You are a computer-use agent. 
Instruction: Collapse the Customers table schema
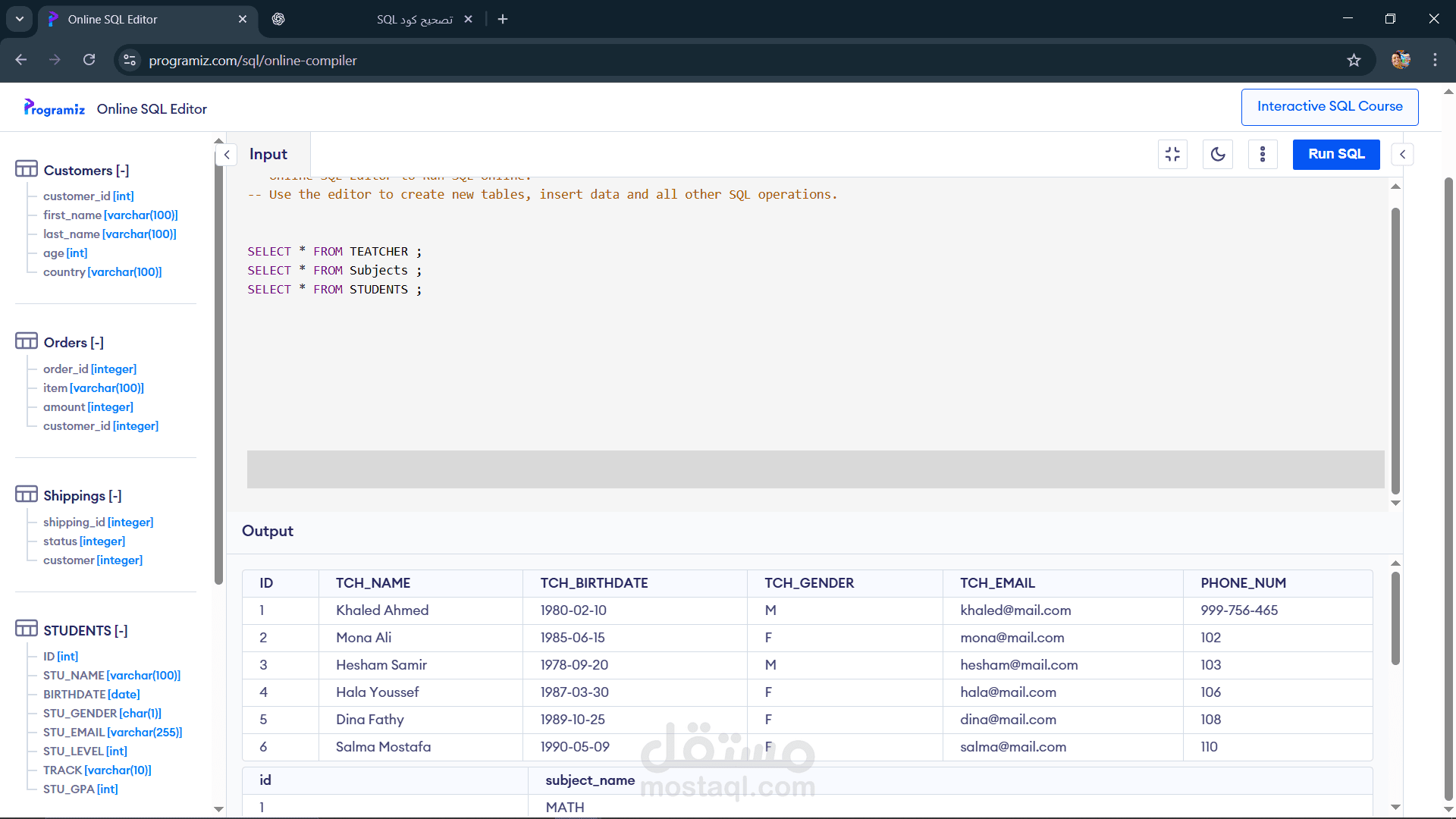point(122,171)
